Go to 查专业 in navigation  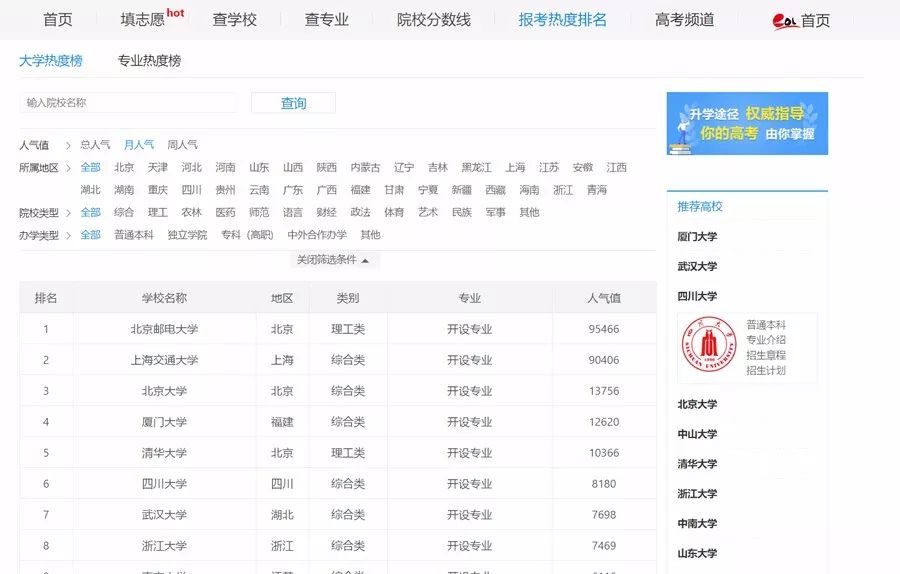327,20
